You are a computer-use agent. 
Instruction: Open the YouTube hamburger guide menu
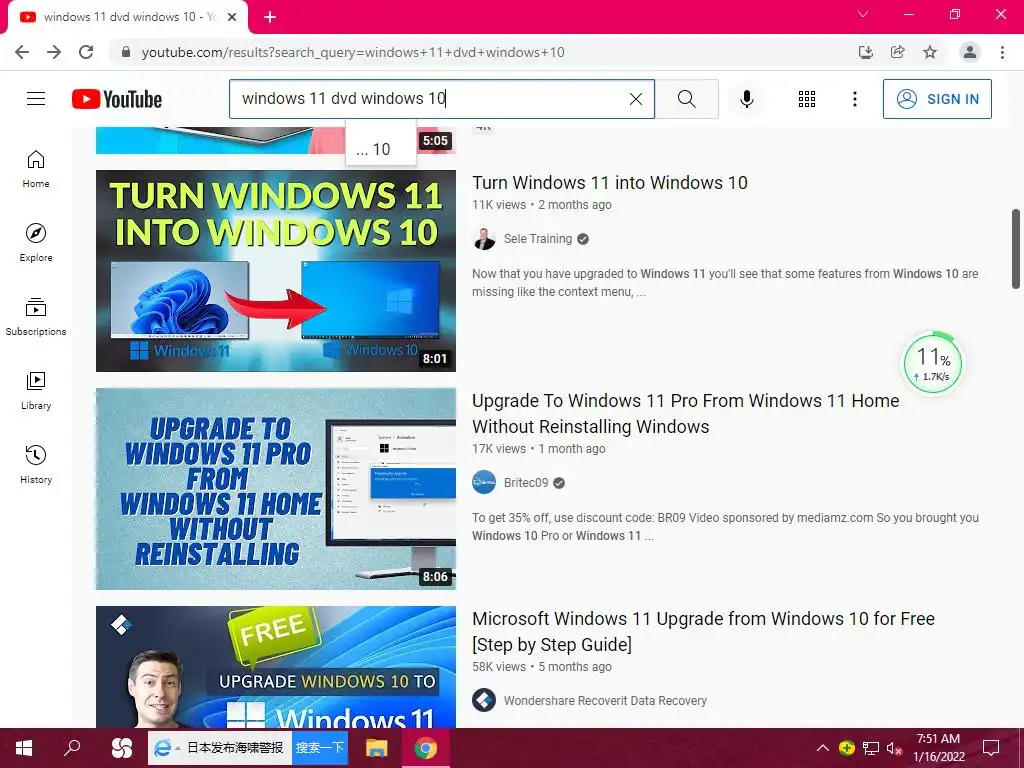[36, 99]
